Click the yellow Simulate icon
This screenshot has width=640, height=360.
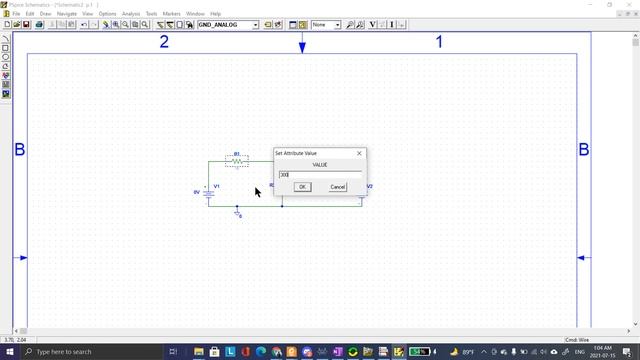[303, 25]
